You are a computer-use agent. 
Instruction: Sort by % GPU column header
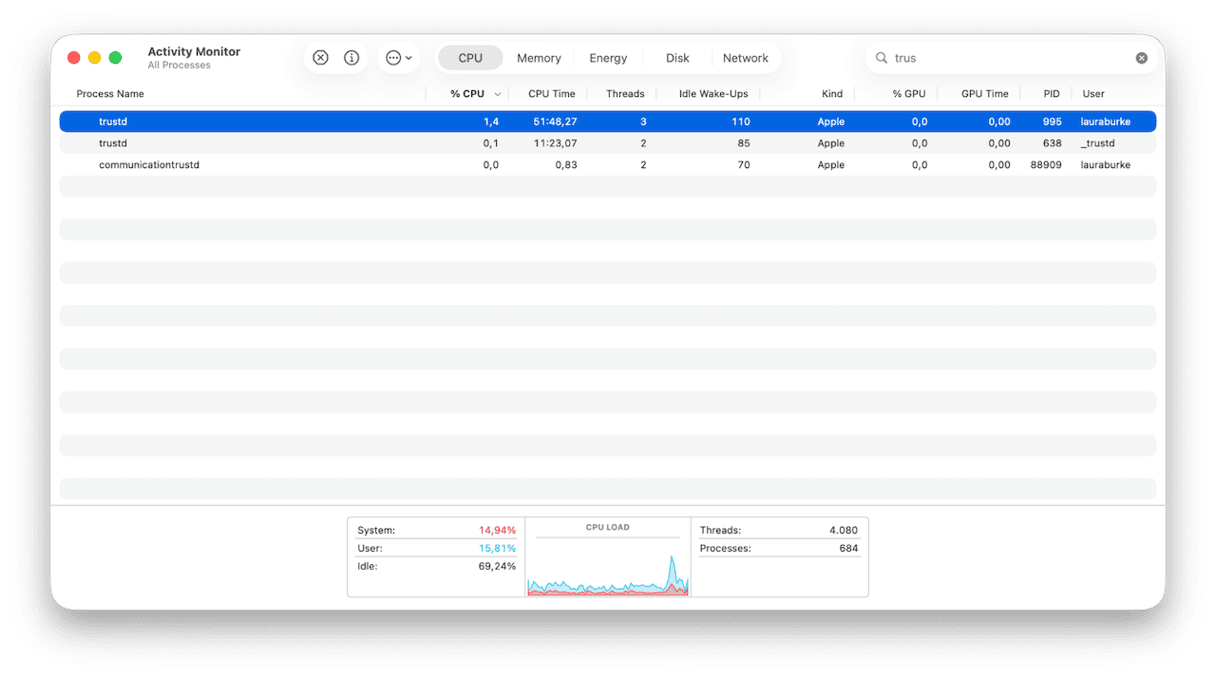(x=909, y=94)
